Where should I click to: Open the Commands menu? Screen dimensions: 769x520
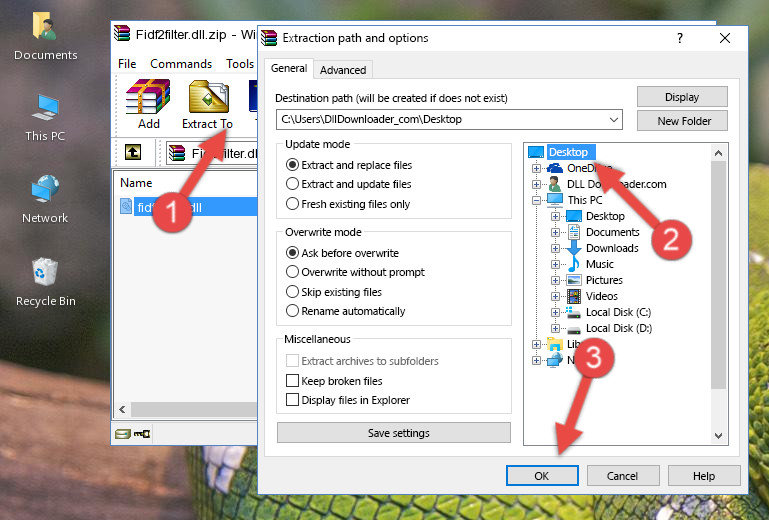[181, 64]
